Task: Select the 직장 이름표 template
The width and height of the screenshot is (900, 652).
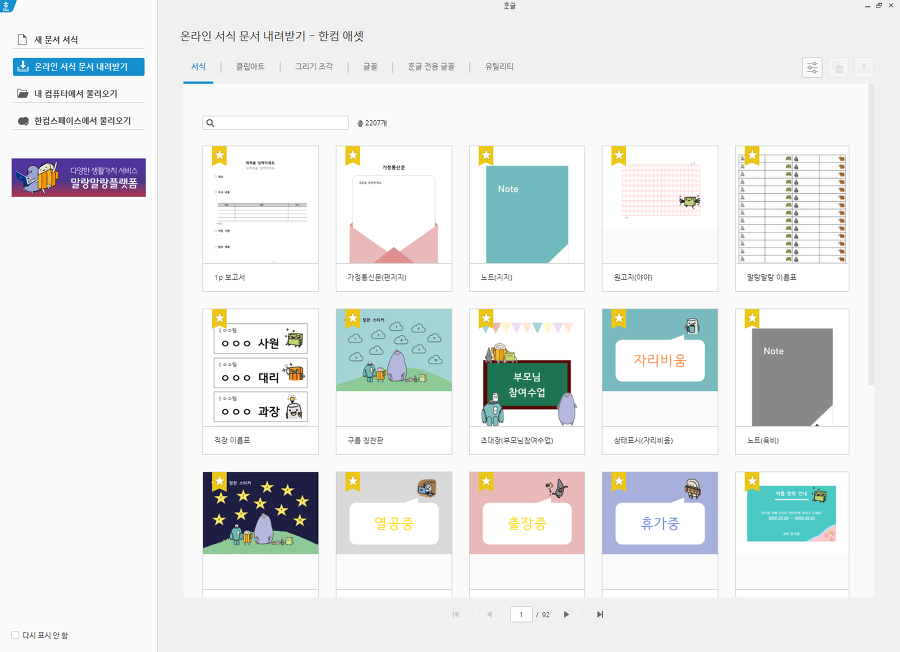Action: point(261,381)
